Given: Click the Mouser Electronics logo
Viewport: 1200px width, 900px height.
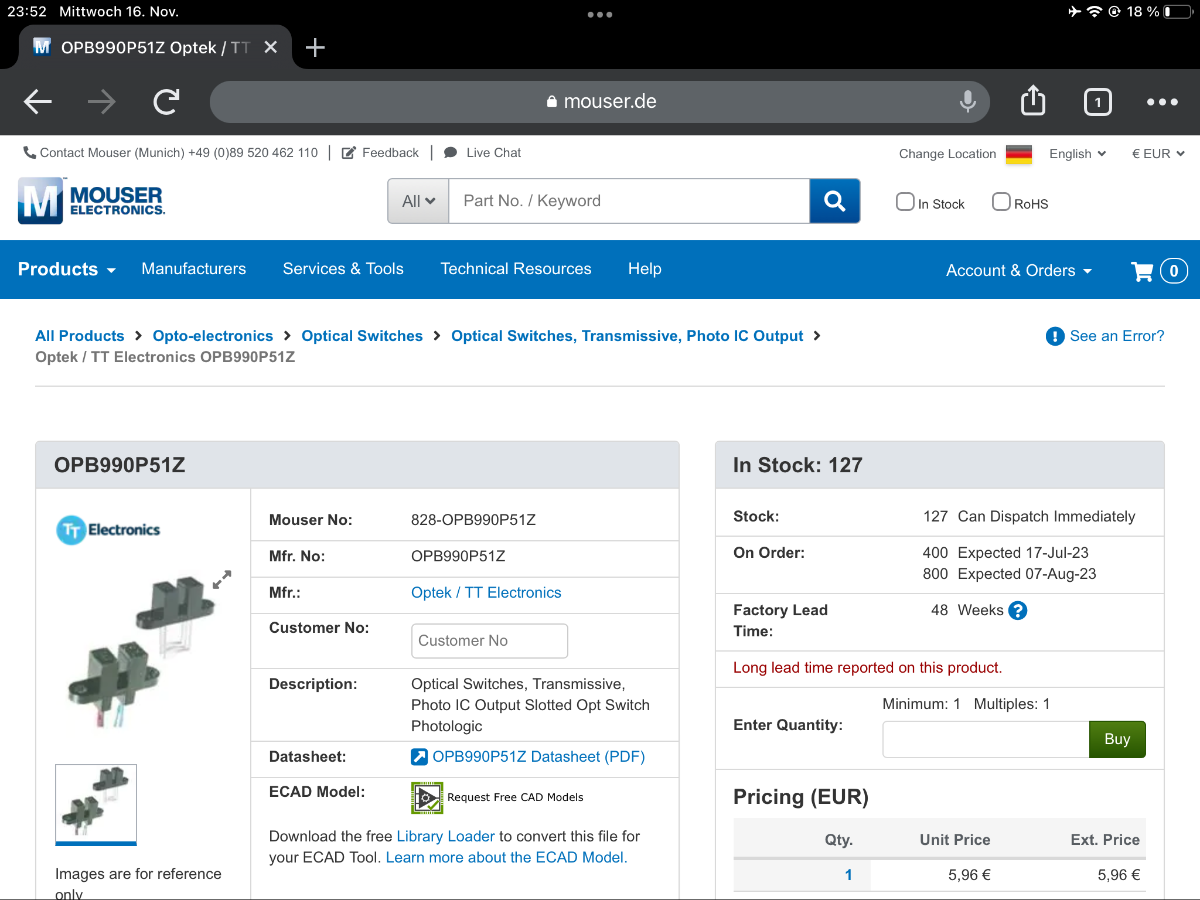Looking at the screenshot, I should pos(91,200).
